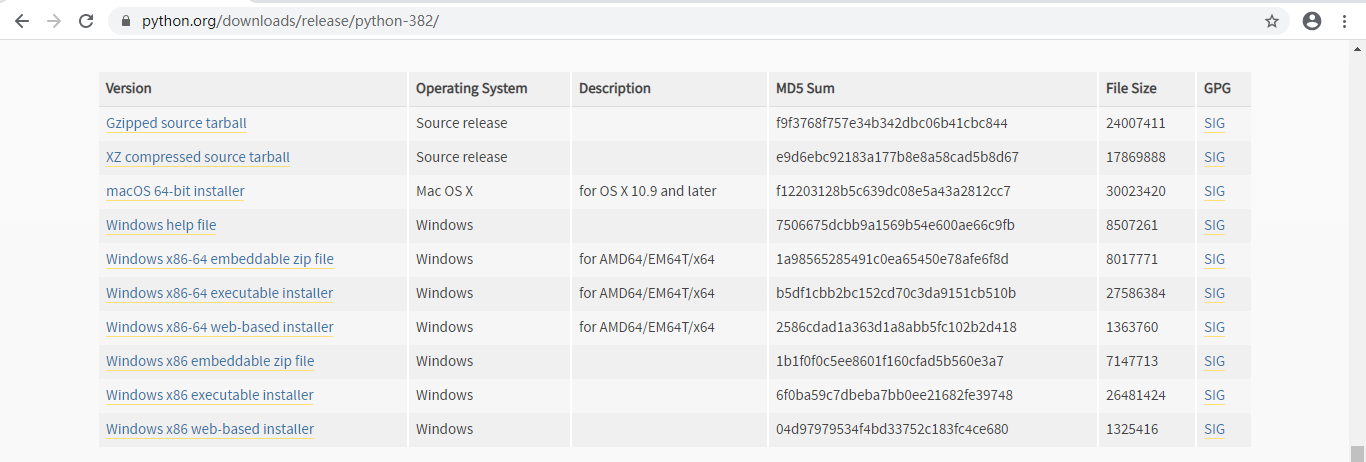
Task: Select MD5 sum f12203128b5c639dc08e5a43a2812cc7
Action: [x=893, y=191]
